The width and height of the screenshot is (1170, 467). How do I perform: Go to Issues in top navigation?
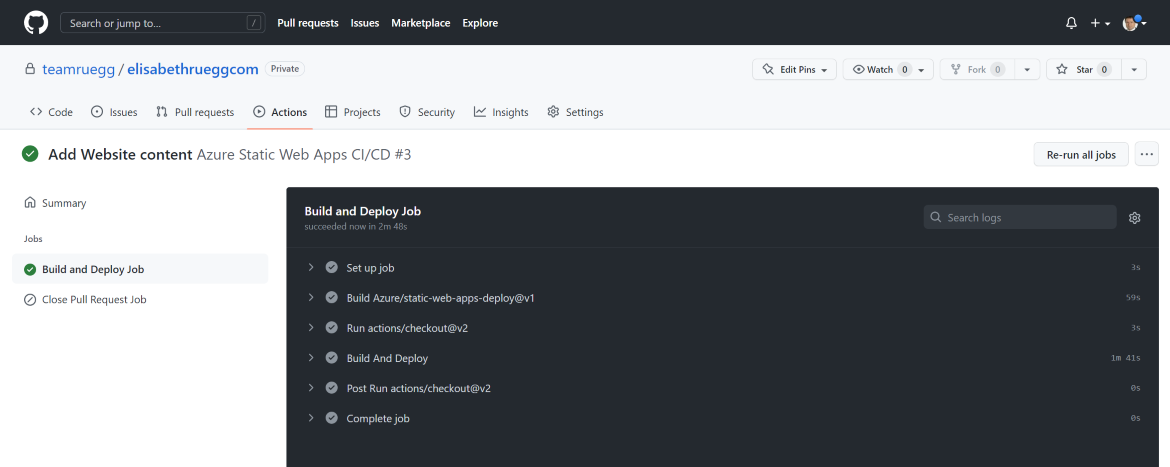coord(365,23)
